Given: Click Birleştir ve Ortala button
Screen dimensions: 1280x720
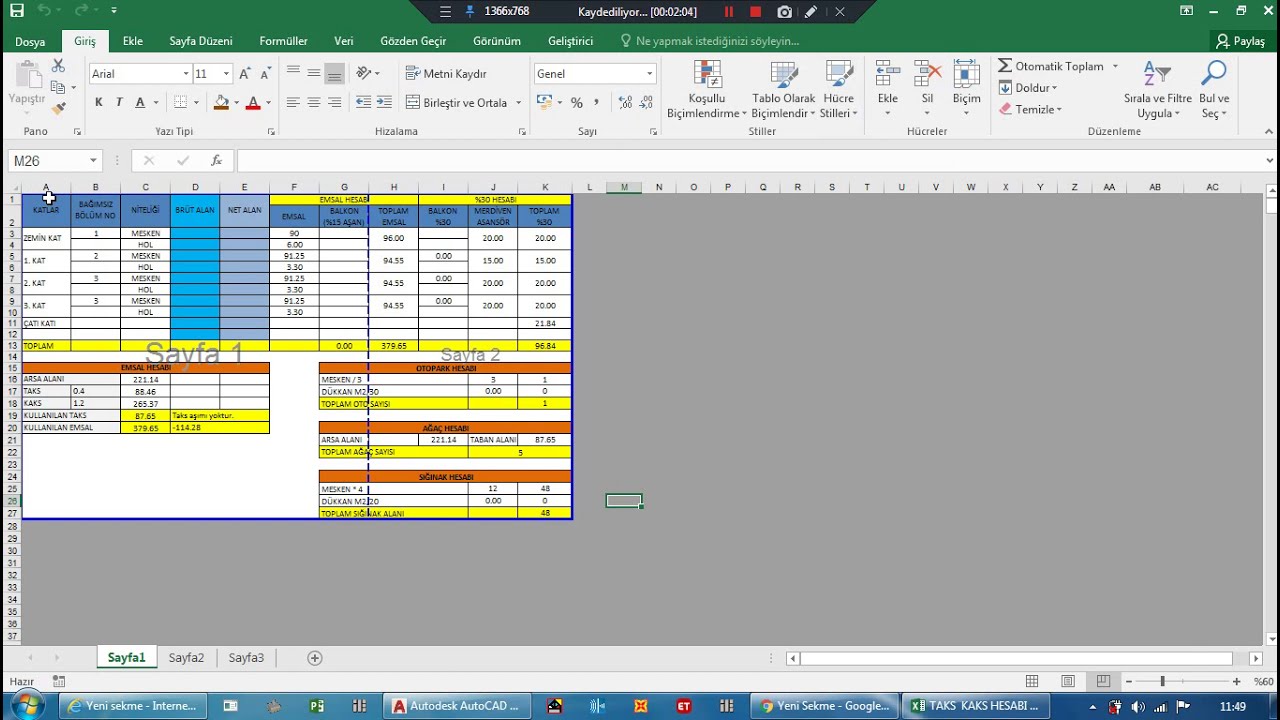Looking at the screenshot, I should pos(458,102).
